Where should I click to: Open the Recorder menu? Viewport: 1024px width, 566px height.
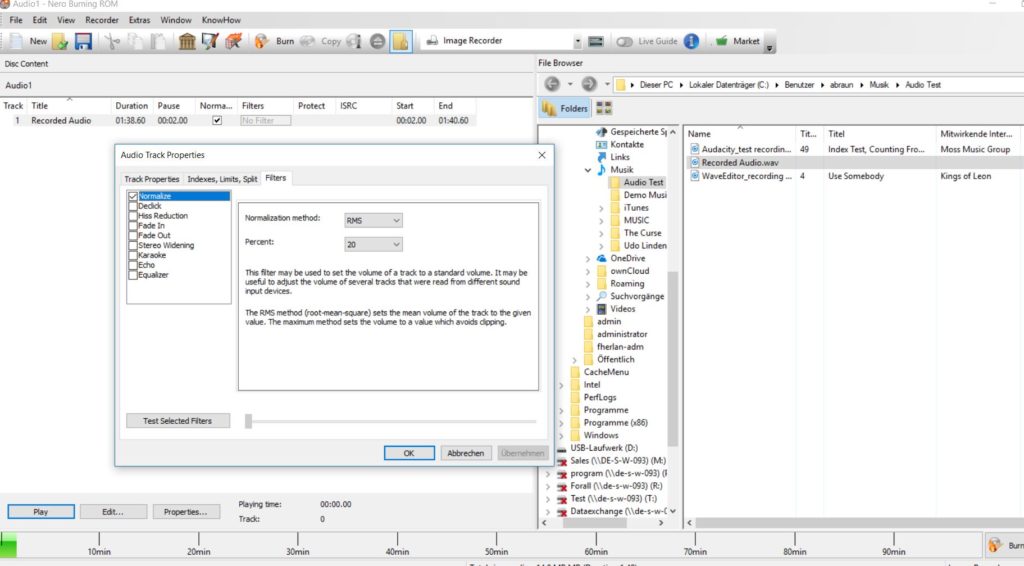pos(102,20)
